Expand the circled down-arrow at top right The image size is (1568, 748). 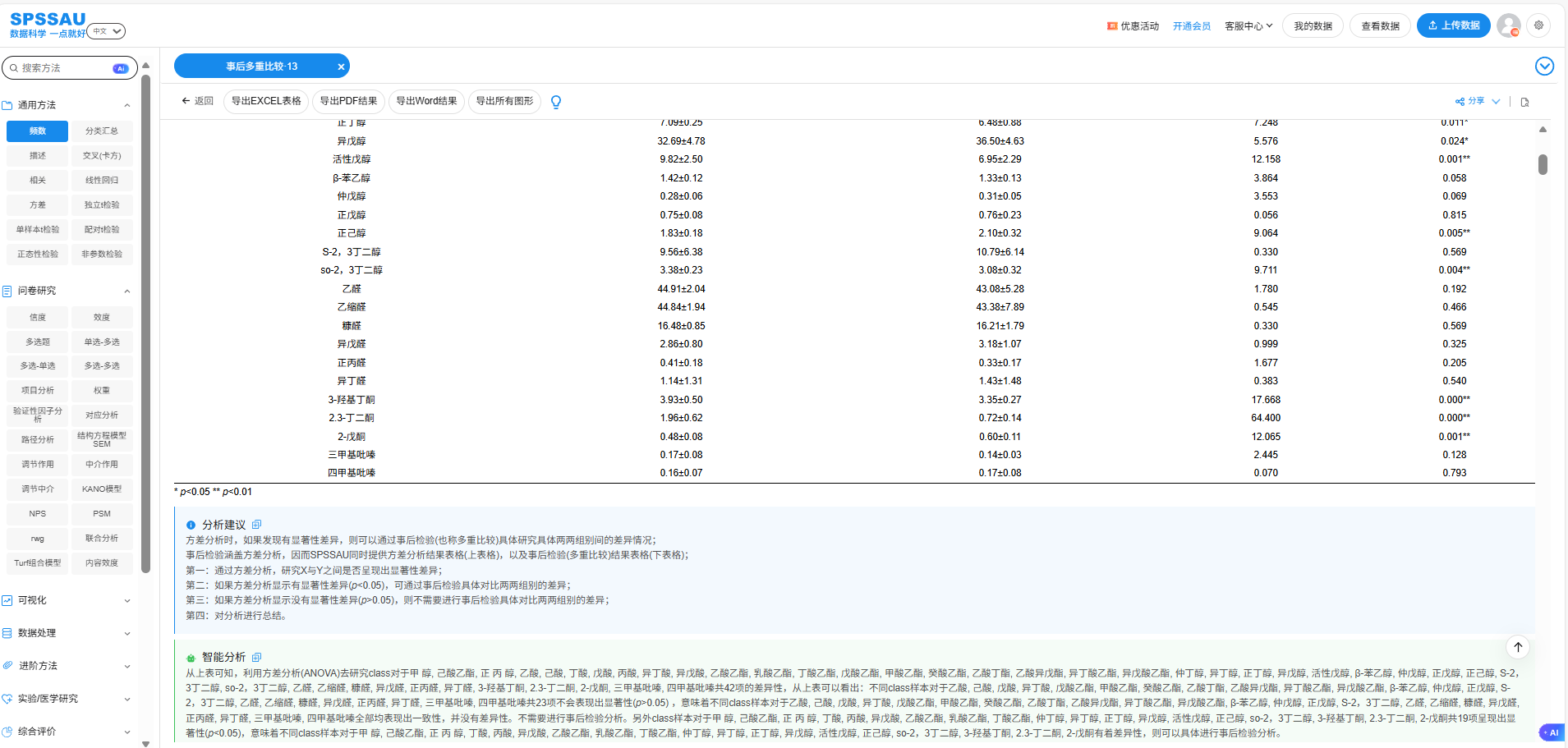click(x=1544, y=67)
